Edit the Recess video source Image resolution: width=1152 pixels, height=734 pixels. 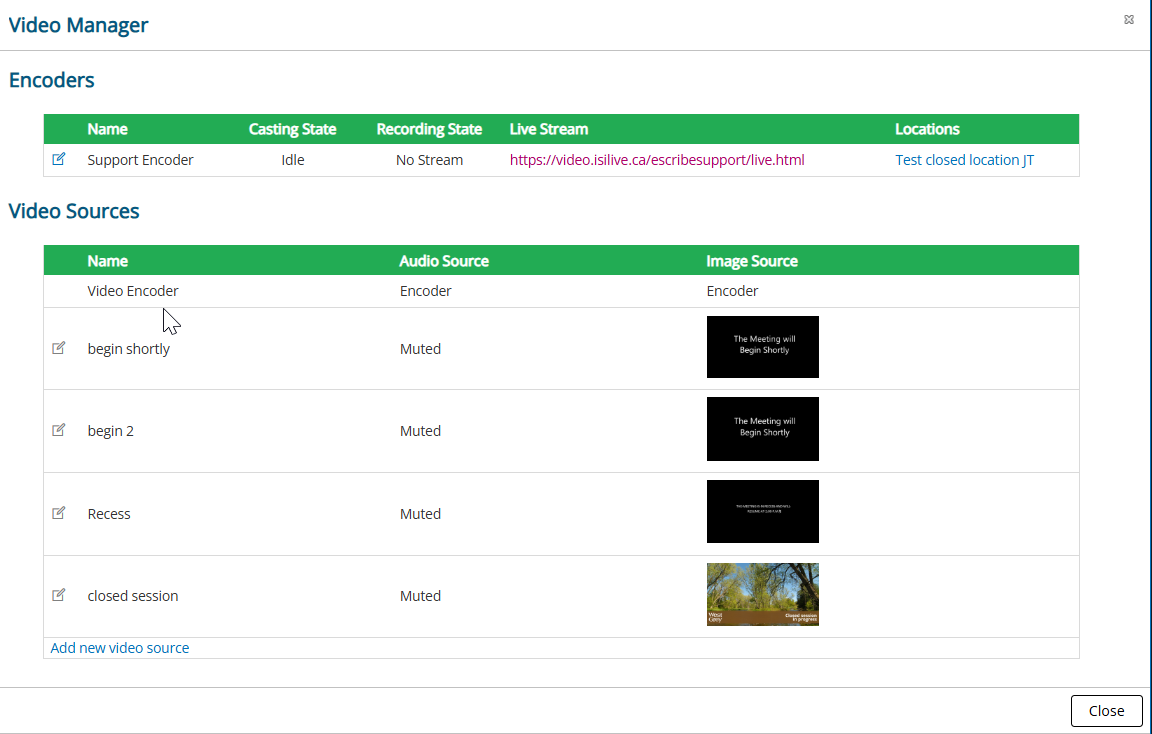[x=59, y=513]
